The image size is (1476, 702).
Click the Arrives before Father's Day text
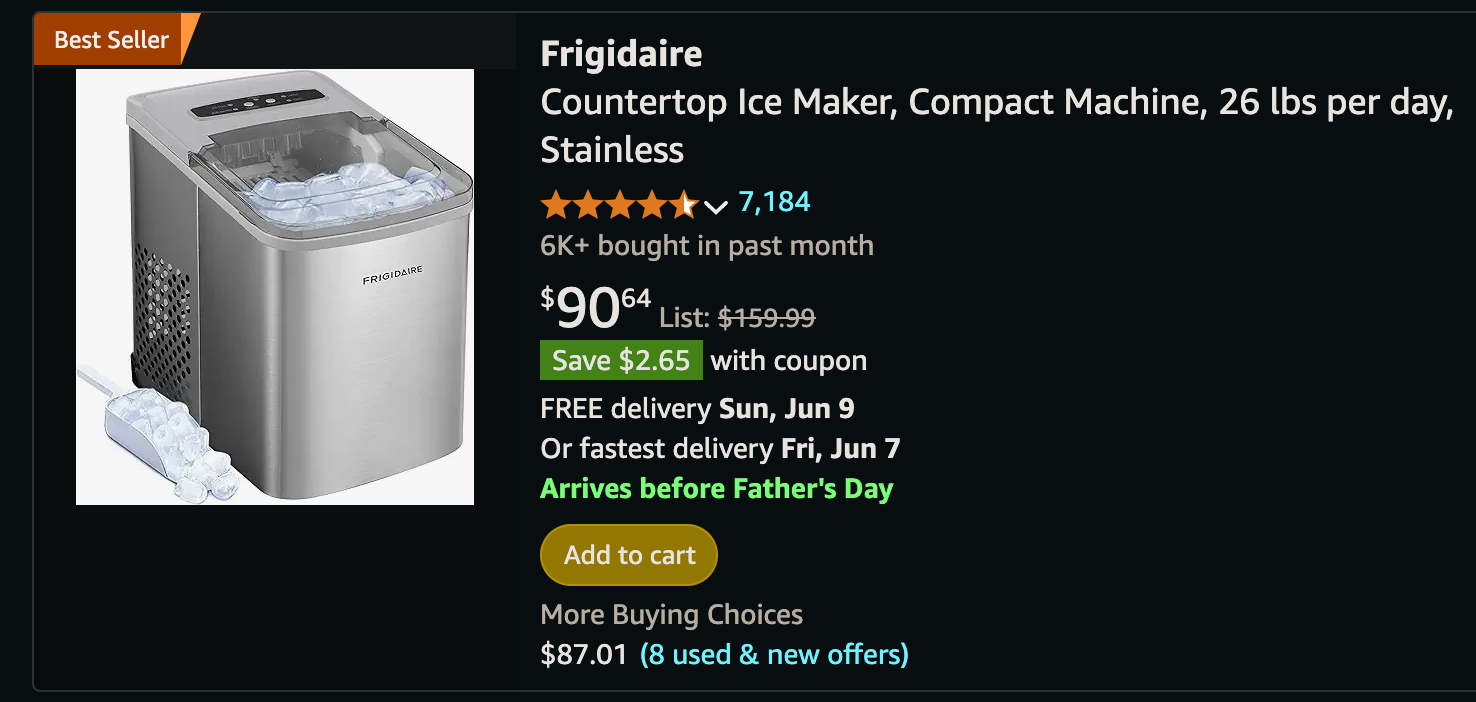716,488
